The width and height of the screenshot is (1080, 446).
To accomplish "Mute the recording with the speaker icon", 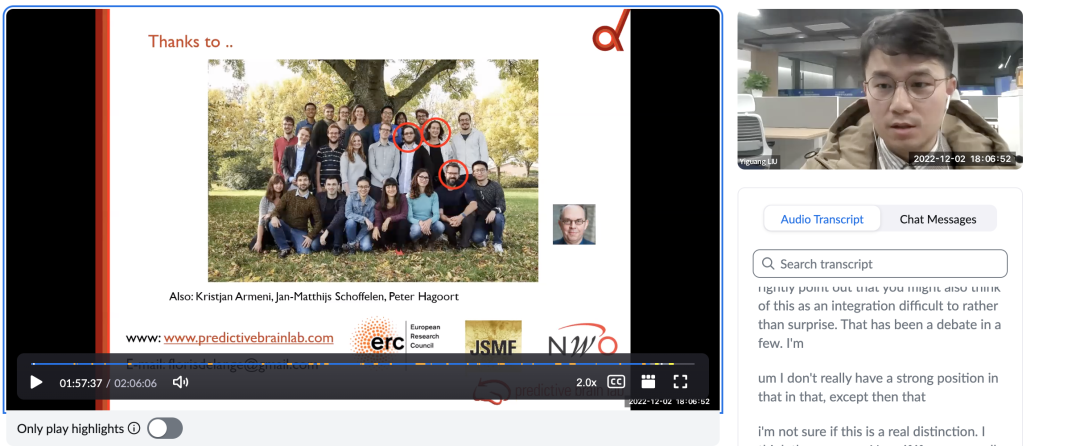I will (180, 382).
